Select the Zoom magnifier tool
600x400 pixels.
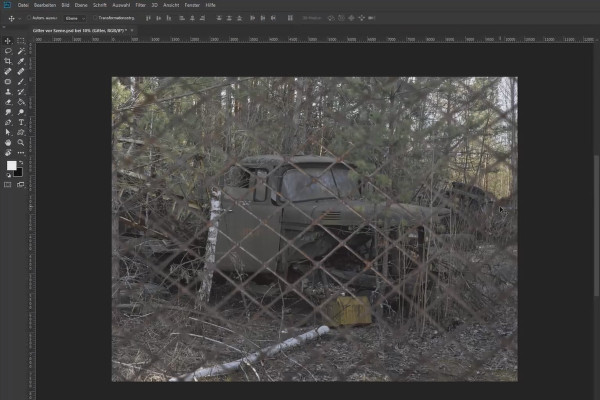(x=21, y=143)
